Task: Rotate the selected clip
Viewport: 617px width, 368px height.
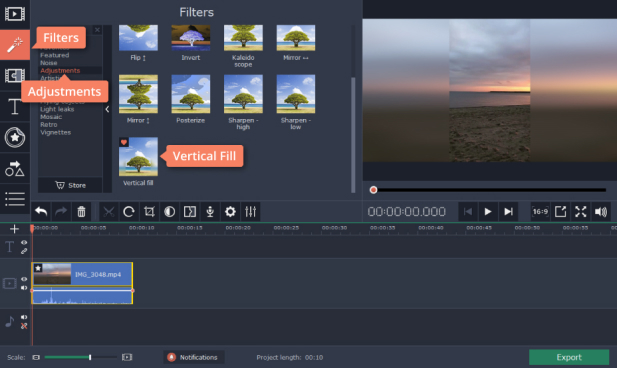Action: tap(129, 212)
